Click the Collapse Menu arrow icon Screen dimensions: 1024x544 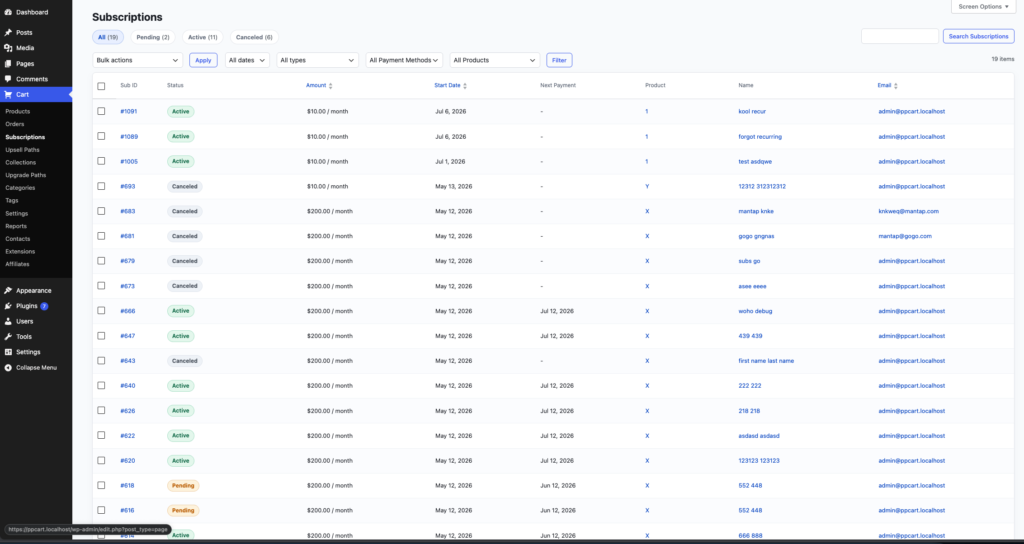[x=8, y=368]
